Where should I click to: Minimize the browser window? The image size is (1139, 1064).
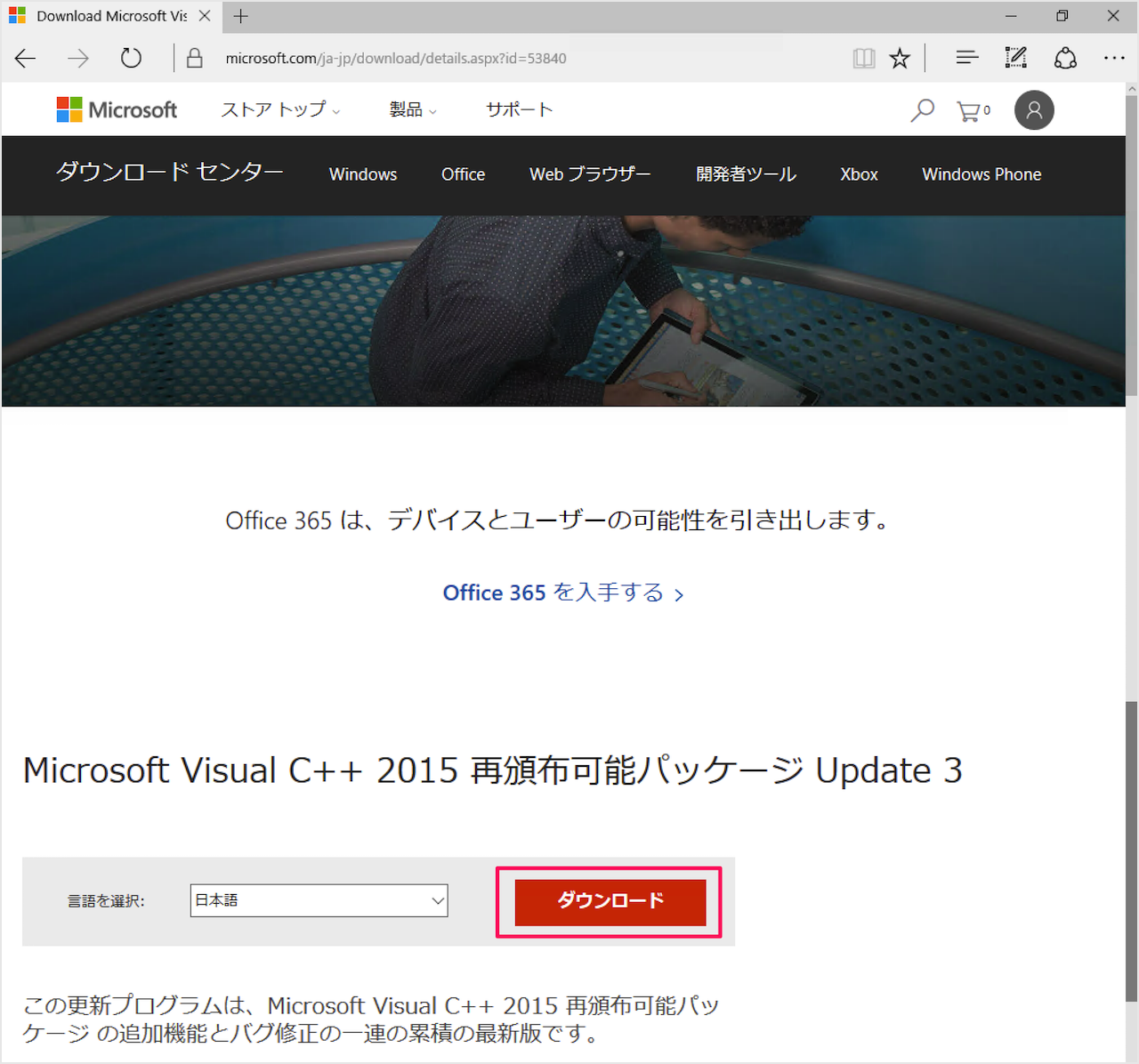pos(1011,16)
